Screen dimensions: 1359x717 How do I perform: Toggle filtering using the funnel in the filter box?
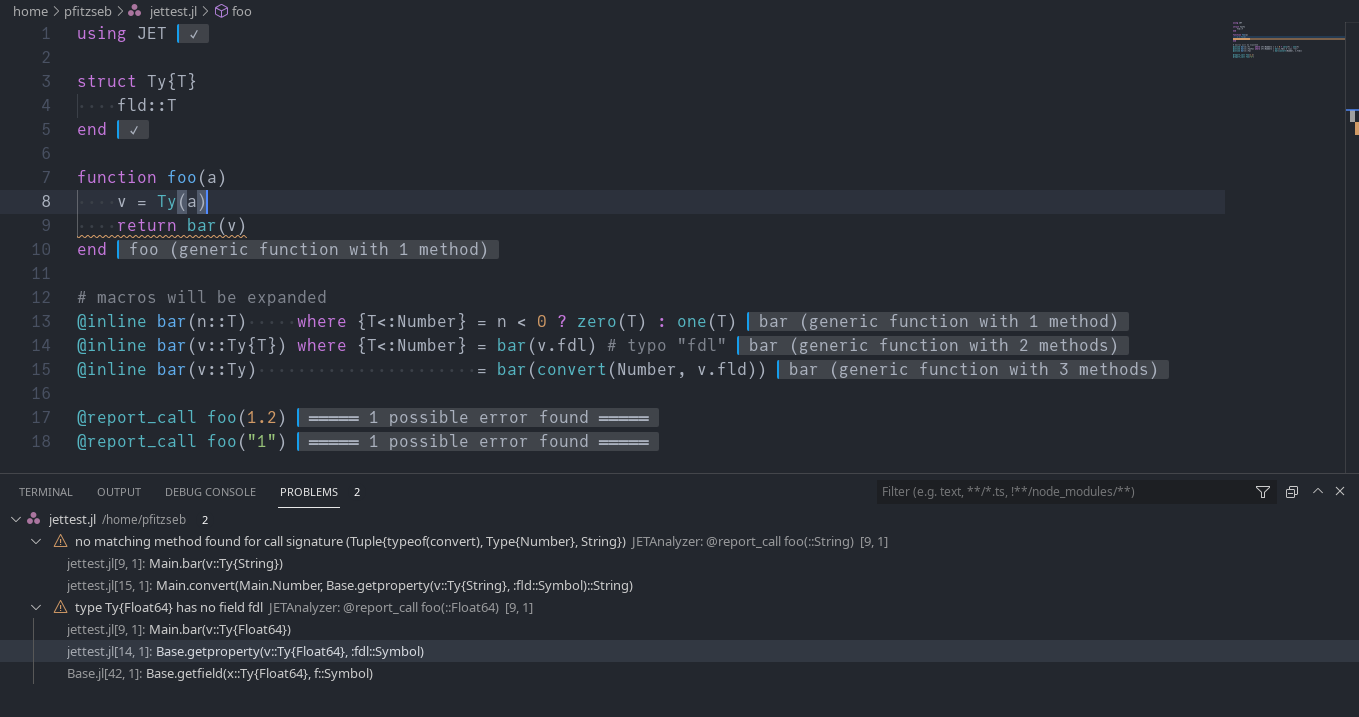(x=1262, y=491)
